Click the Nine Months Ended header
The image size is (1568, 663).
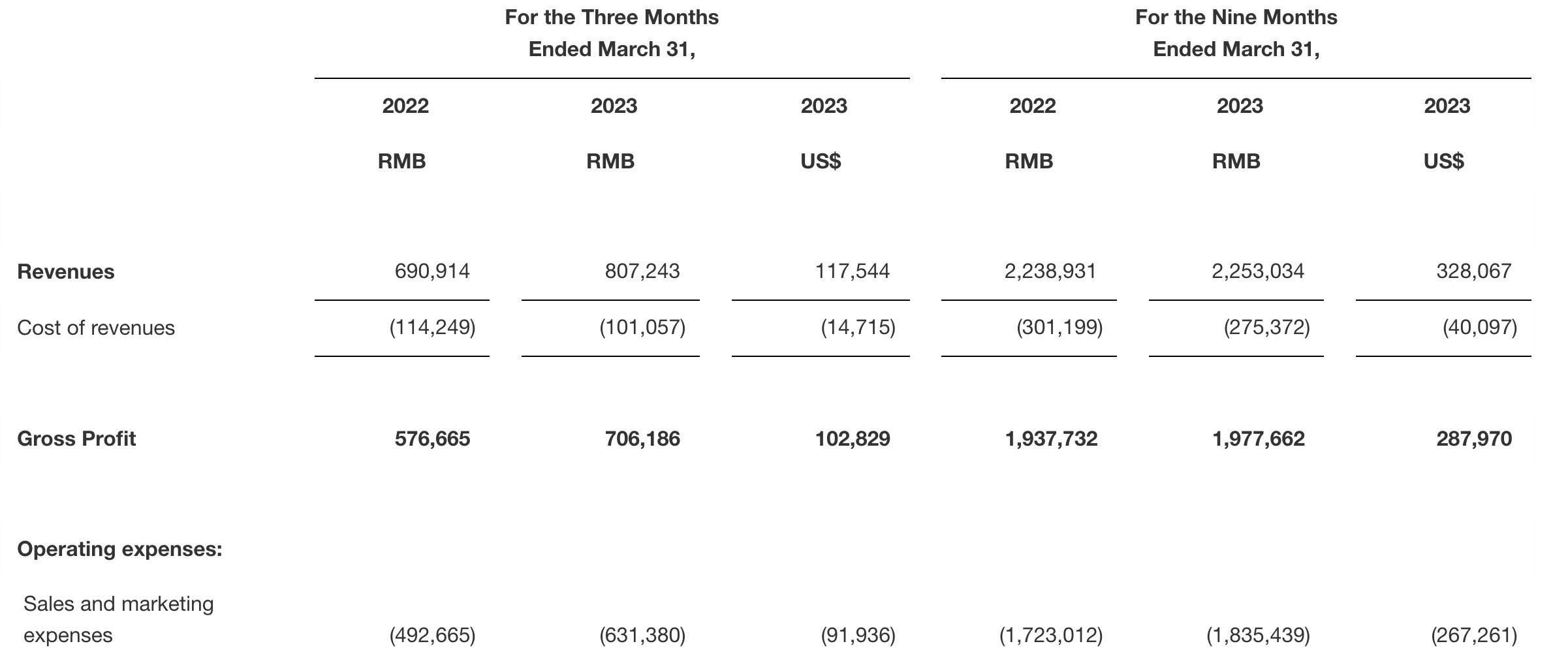(1236, 33)
